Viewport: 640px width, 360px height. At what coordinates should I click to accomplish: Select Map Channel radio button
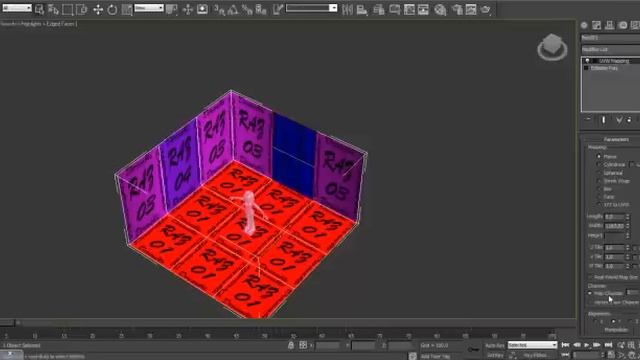pyautogui.click(x=590, y=293)
